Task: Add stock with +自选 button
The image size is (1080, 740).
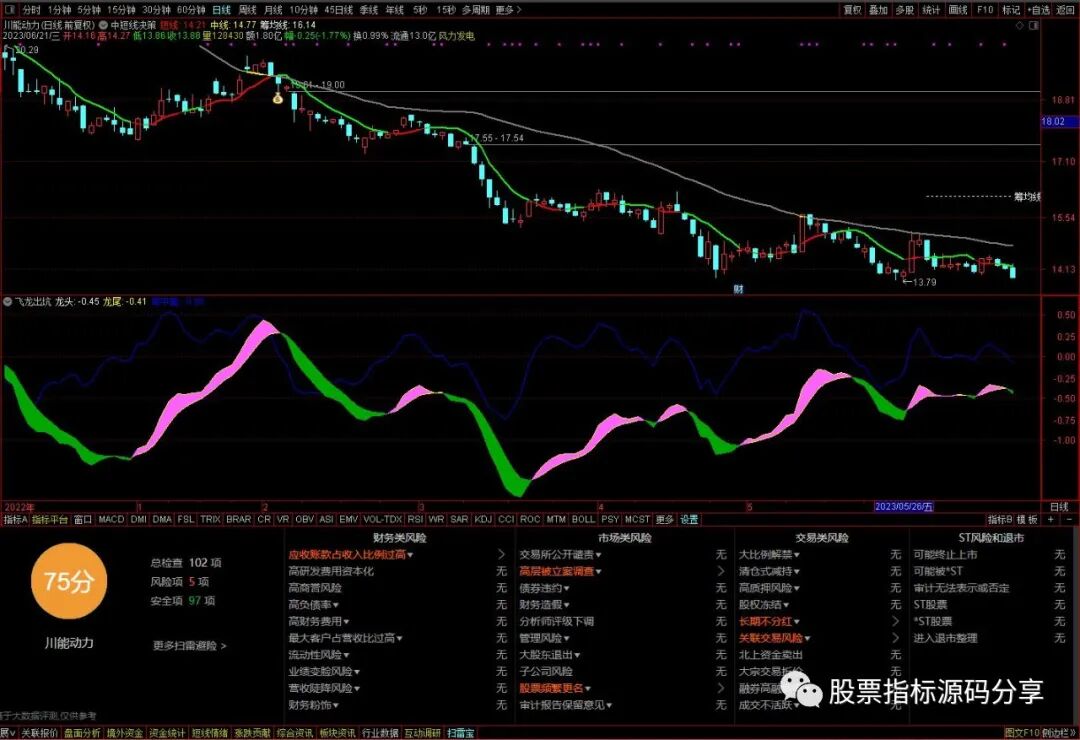Action: [1039, 10]
